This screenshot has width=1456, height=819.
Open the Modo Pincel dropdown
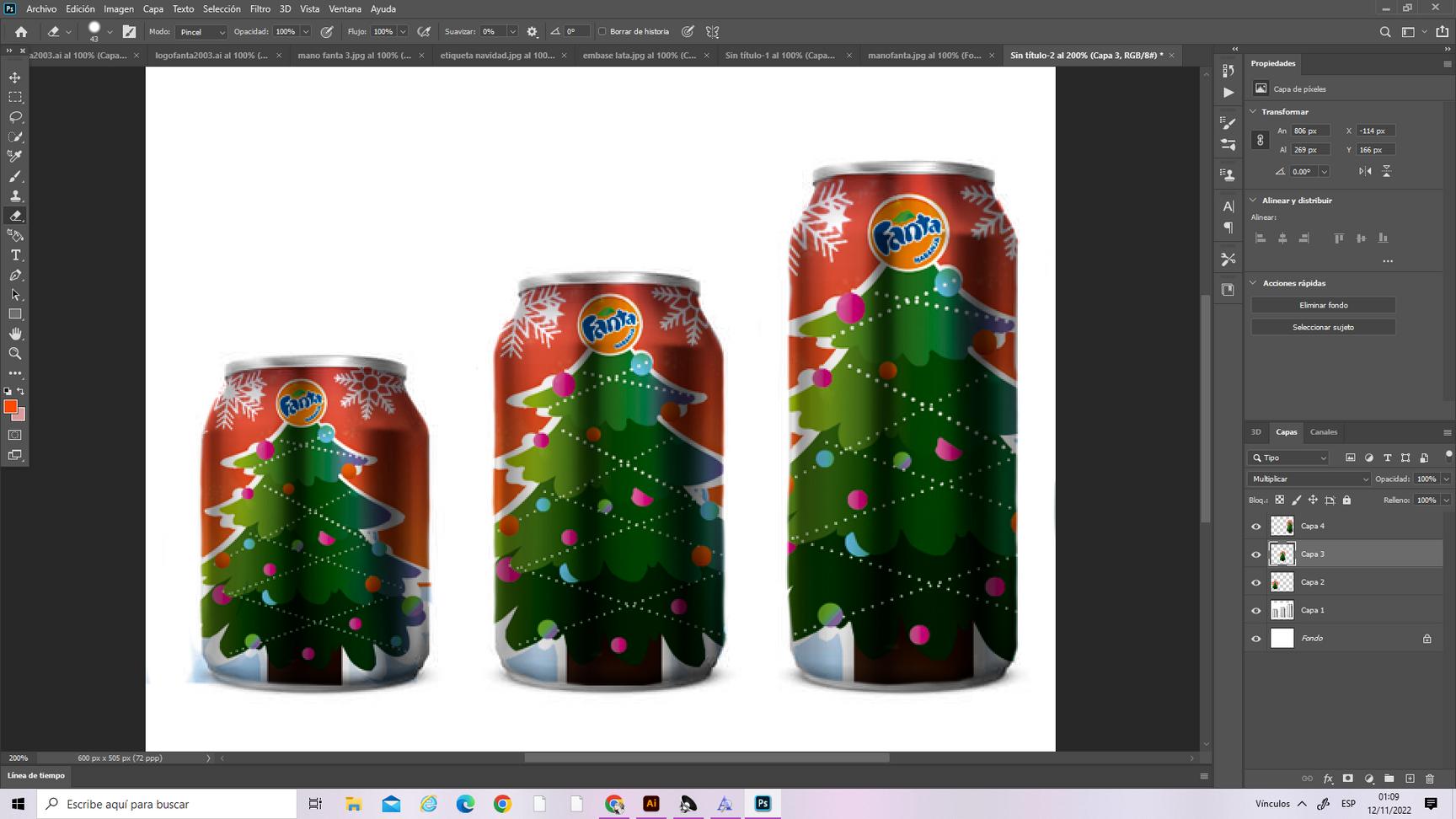coord(201,32)
